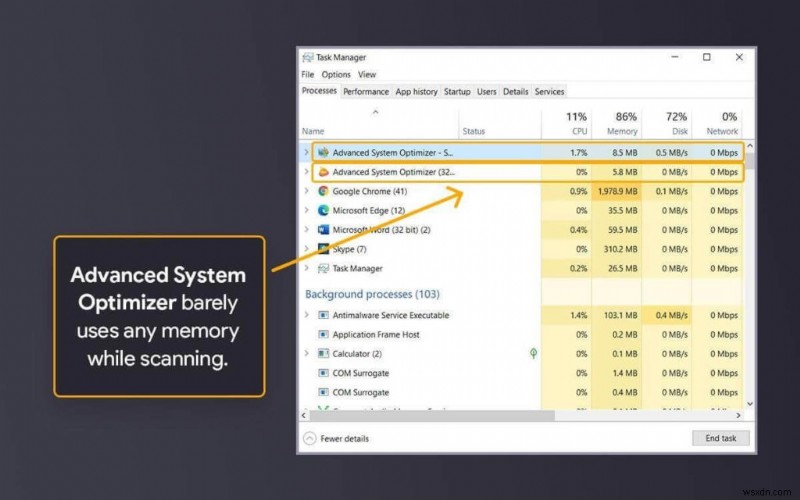Click the 59.5 MB Word memory value
This screenshot has width=800, height=500.
point(622,230)
